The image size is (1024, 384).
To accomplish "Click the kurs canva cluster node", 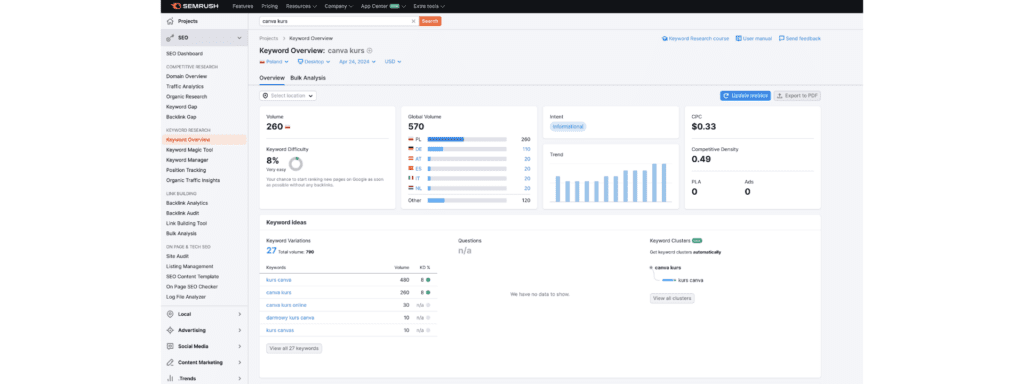I will (690, 280).
